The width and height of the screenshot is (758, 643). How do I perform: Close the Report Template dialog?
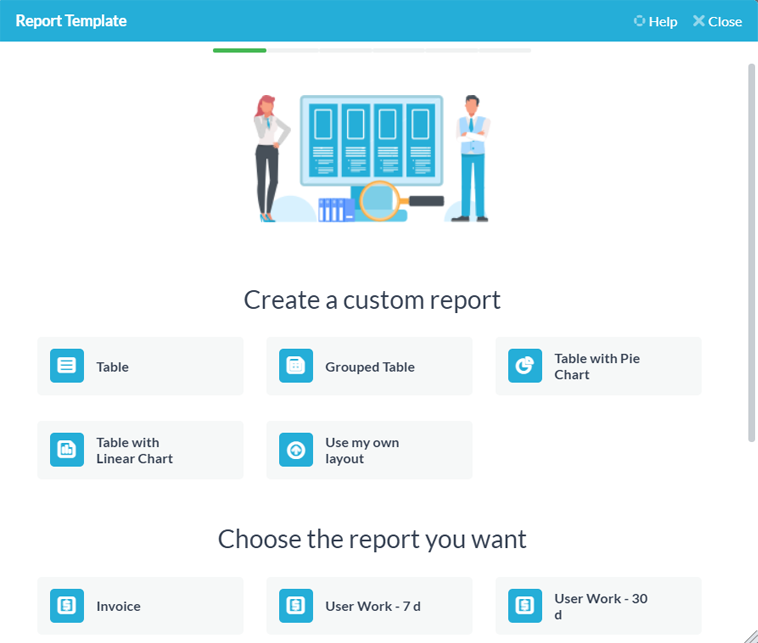click(717, 21)
